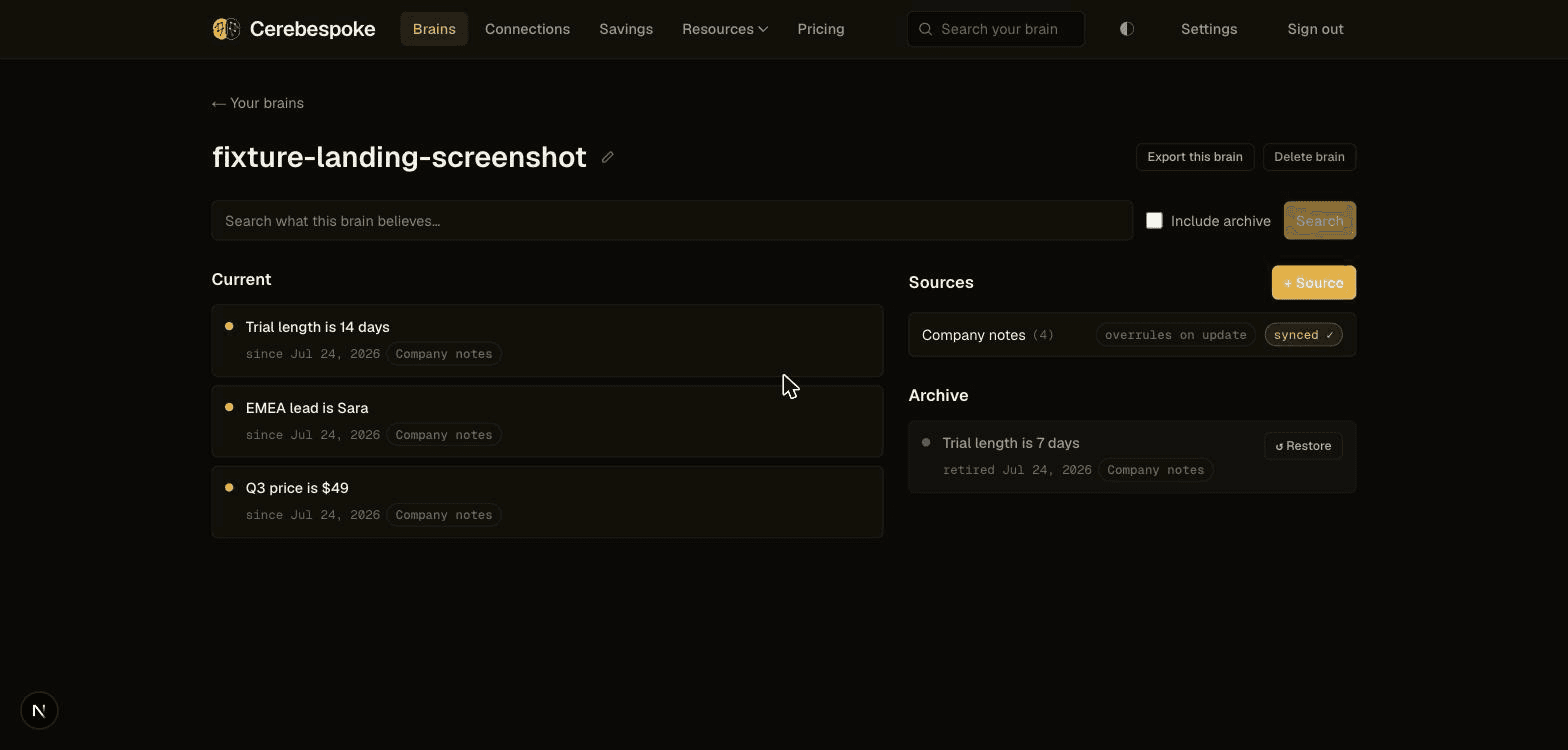Click the Archive section heading

tap(938, 395)
